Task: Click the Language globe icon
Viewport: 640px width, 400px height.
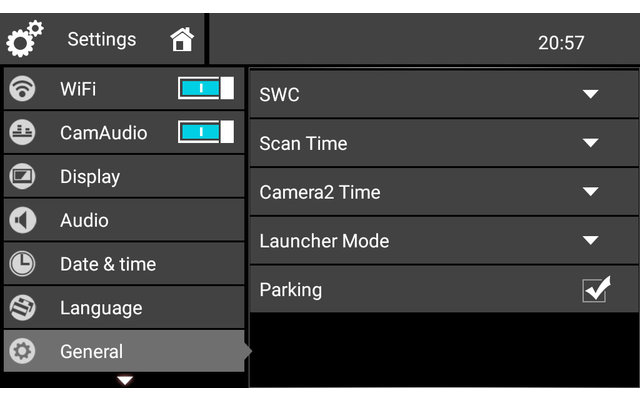Action: [x=22, y=308]
